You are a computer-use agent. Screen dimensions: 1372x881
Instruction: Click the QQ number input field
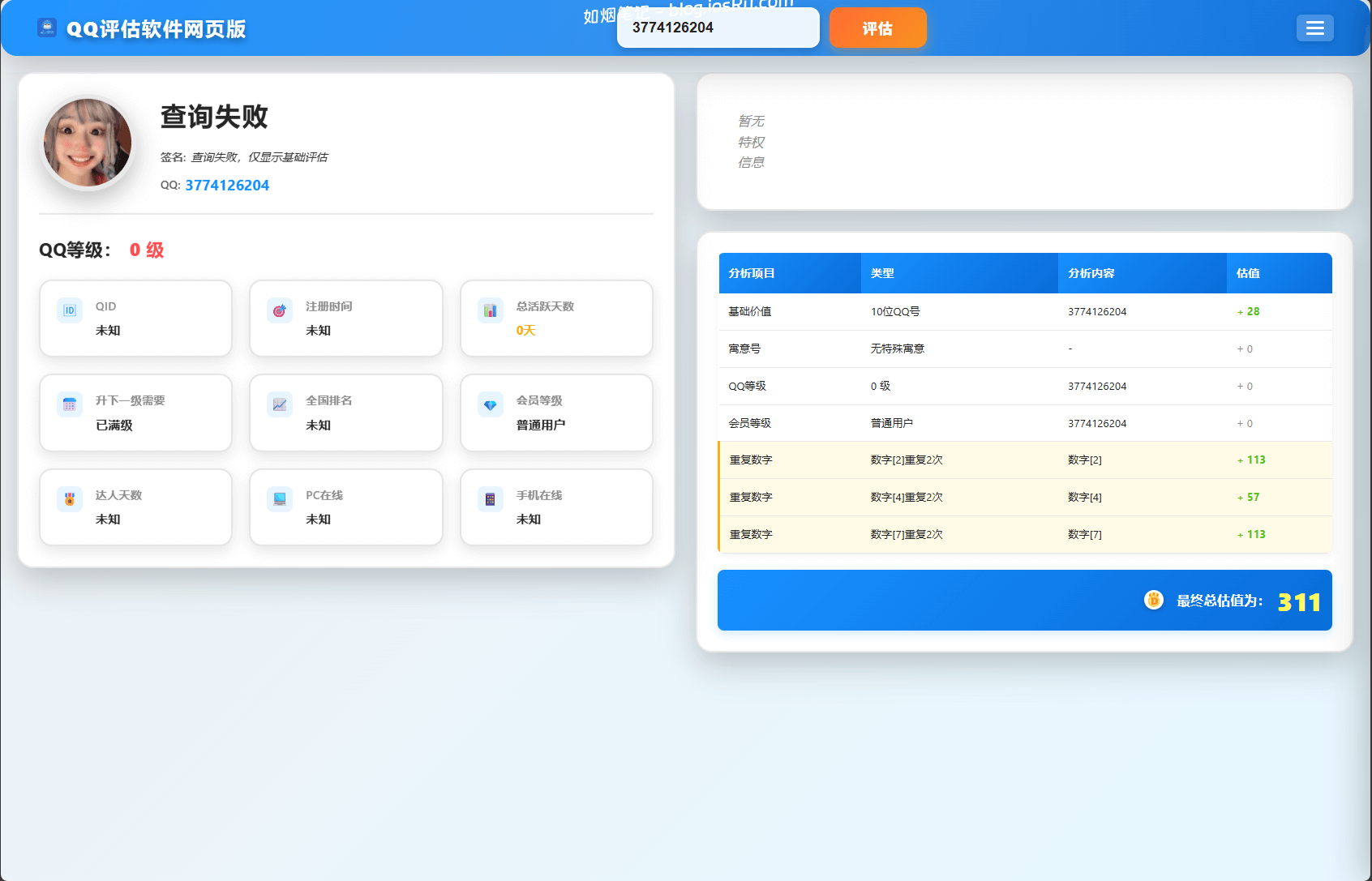tap(717, 28)
